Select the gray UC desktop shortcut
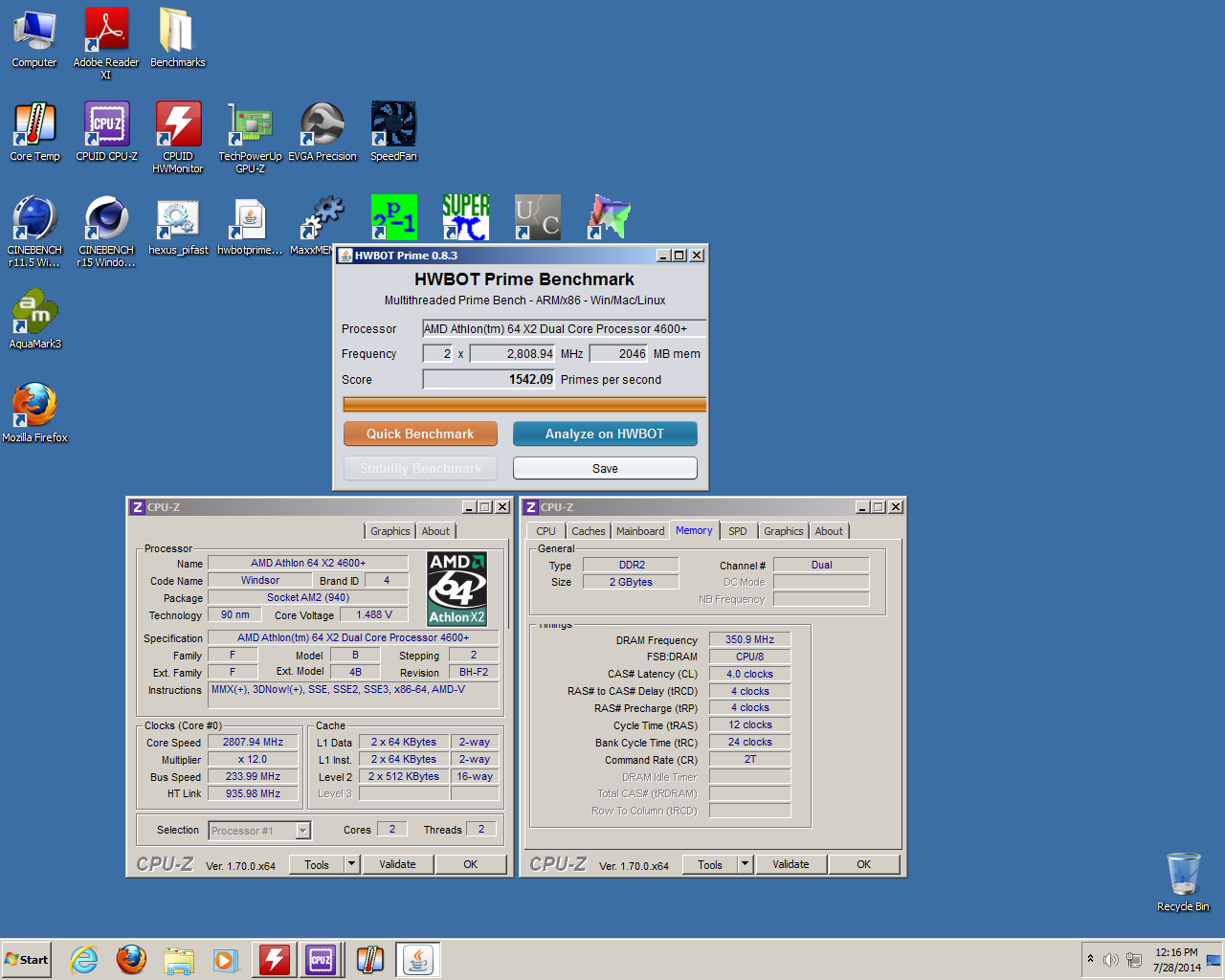1225x980 pixels. click(x=537, y=217)
